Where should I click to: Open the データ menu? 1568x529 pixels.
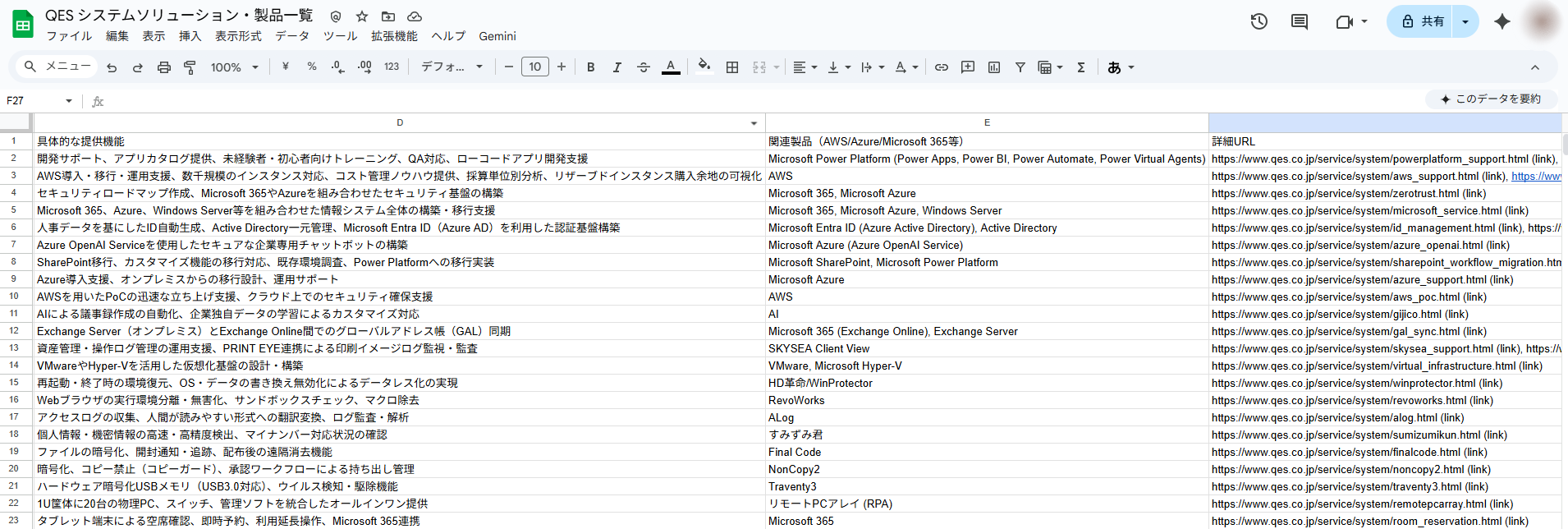click(x=292, y=36)
